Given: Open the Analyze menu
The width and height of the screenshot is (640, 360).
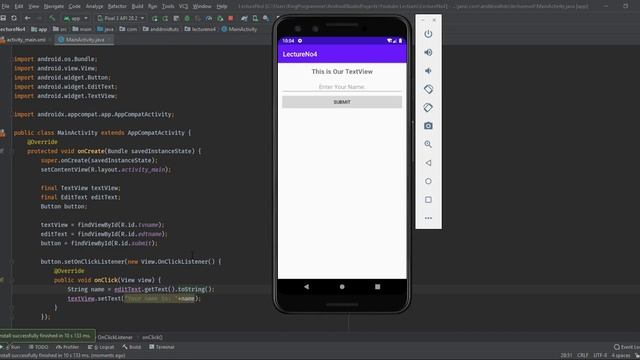Looking at the screenshot, I should (94, 6).
